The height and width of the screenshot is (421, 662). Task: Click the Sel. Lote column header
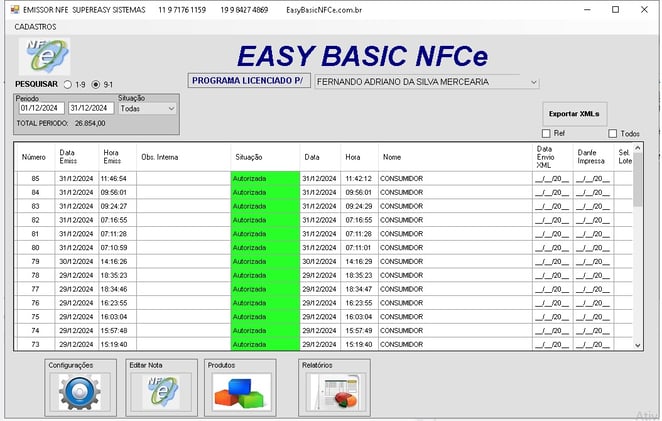coord(624,157)
